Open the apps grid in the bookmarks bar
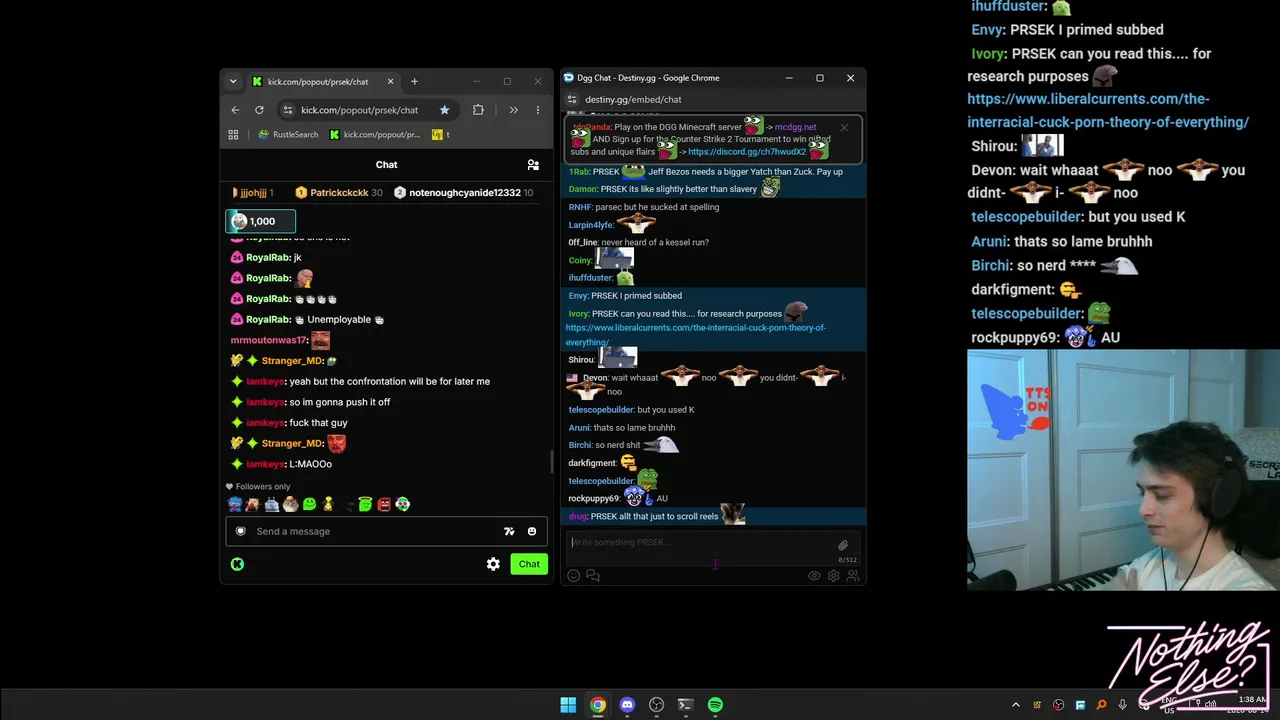This screenshot has height=720, width=1280. [x=233, y=134]
